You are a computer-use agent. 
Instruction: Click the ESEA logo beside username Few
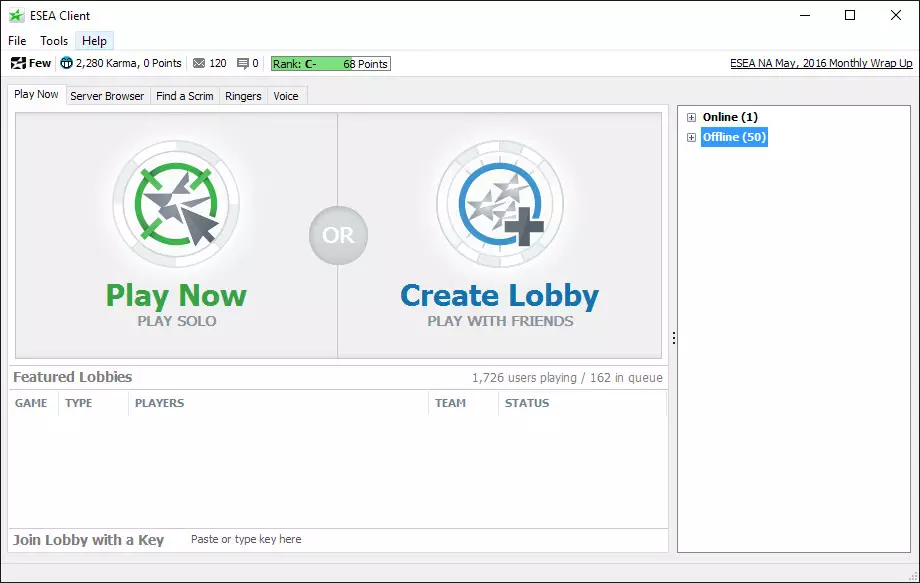(x=18, y=63)
